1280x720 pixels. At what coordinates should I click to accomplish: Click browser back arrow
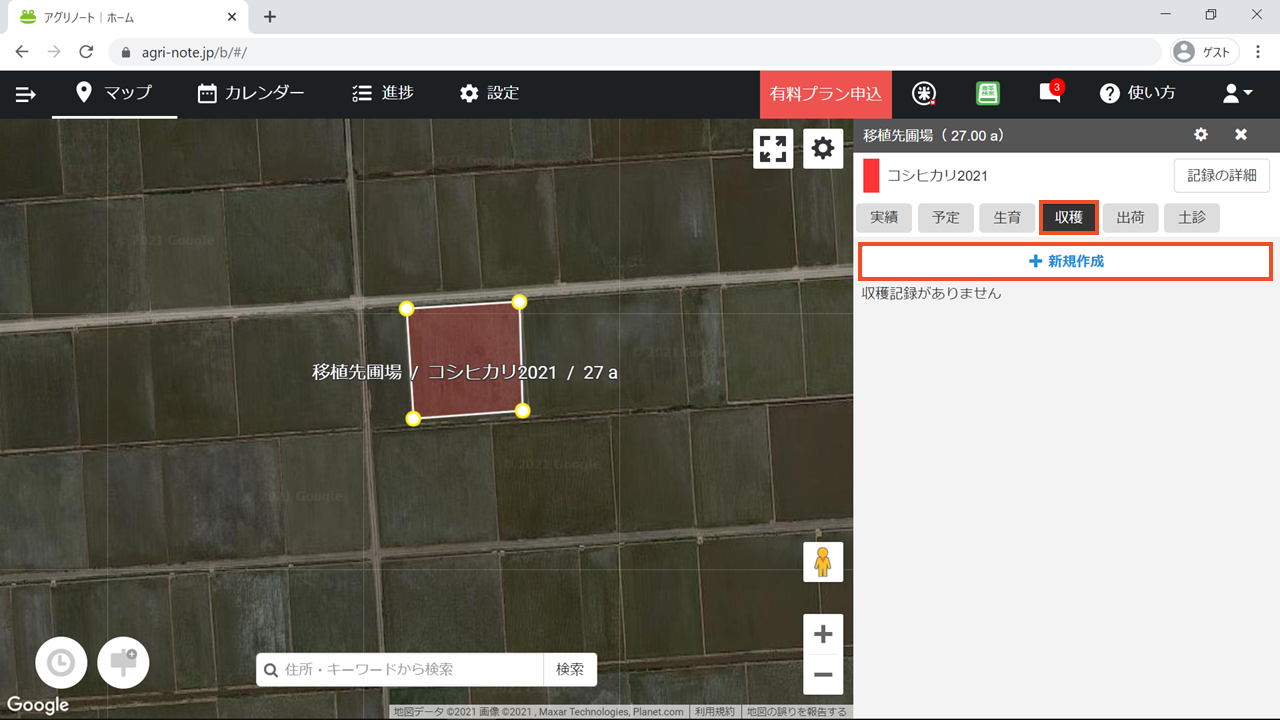(x=22, y=51)
